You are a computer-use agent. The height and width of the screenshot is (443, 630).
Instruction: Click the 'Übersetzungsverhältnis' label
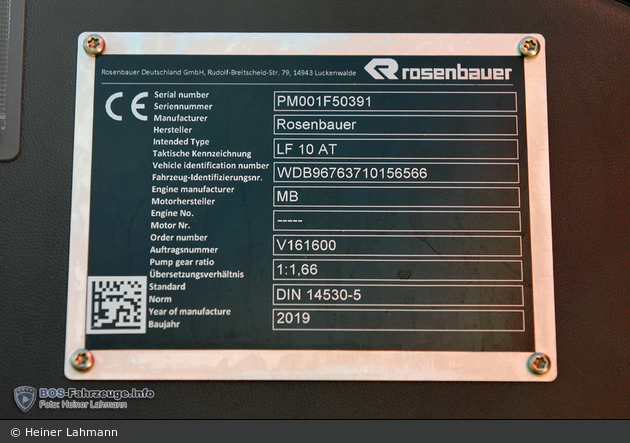click(196, 274)
